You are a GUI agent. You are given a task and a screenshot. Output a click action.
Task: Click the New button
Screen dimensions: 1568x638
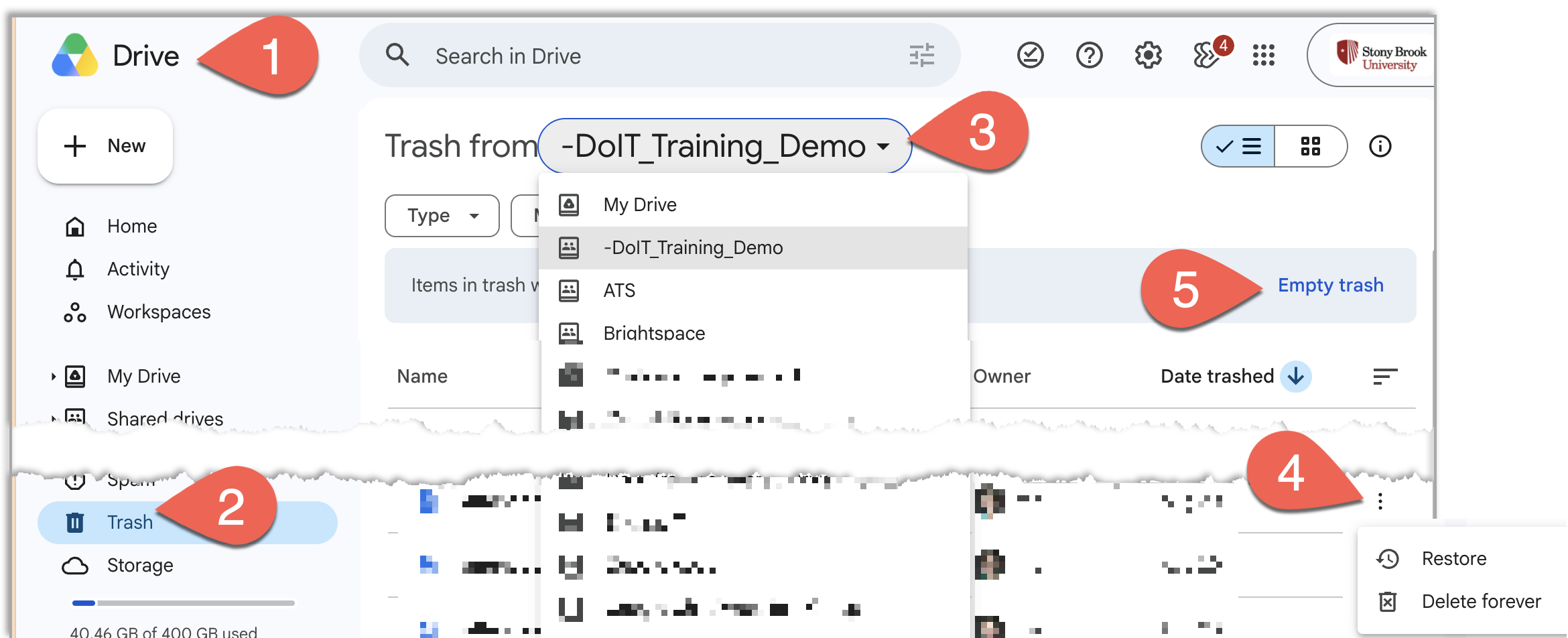click(x=105, y=146)
